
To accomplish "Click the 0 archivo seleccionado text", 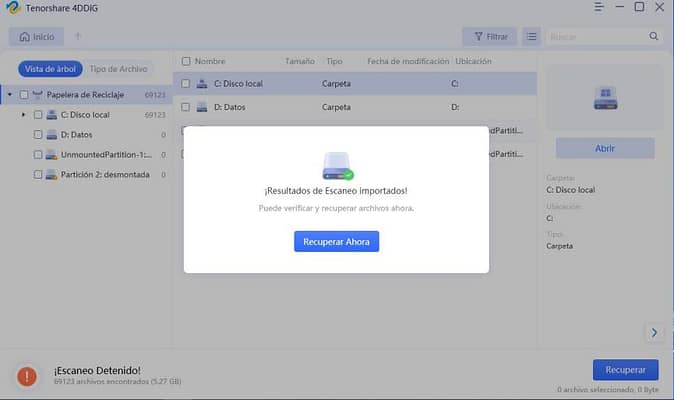I will click(608, 389).
